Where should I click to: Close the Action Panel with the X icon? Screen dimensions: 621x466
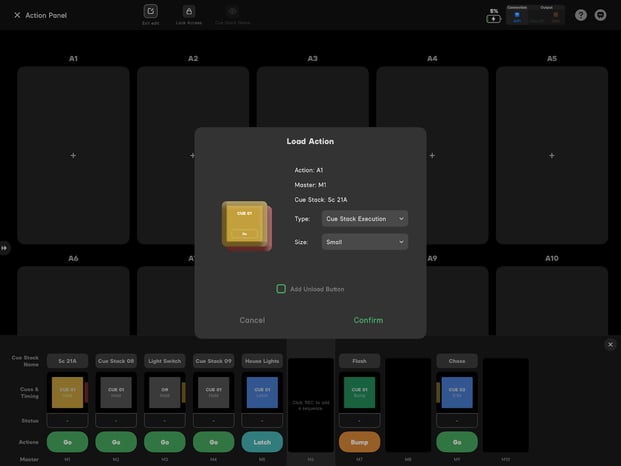tap(17, 15)
